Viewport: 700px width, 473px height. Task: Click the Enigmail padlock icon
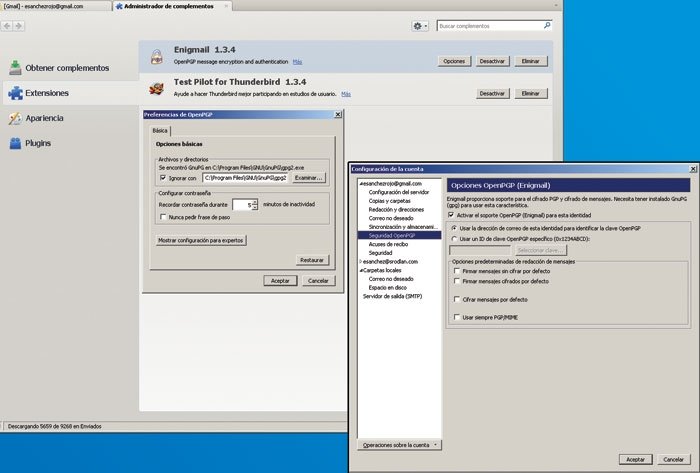(157, 57)
